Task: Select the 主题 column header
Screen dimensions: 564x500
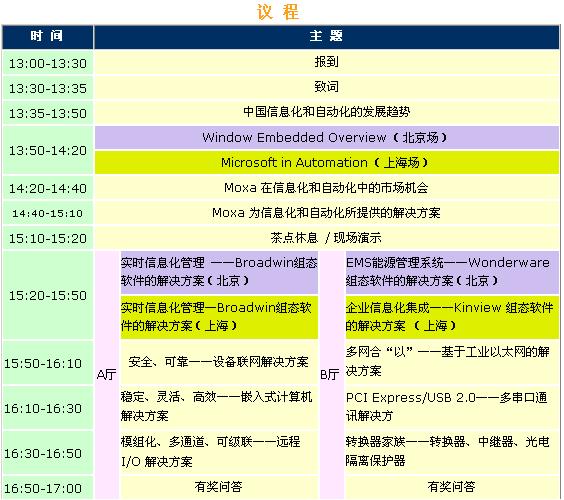Action: (x=326, y=37)
